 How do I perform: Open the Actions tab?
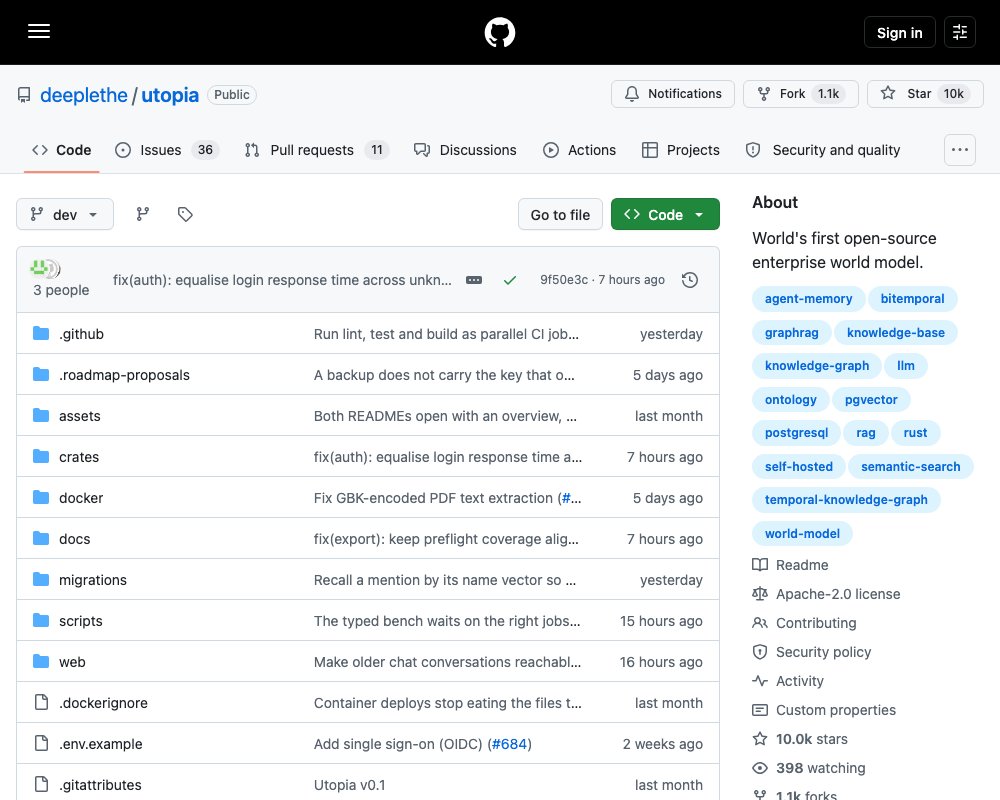click(579, 150)
